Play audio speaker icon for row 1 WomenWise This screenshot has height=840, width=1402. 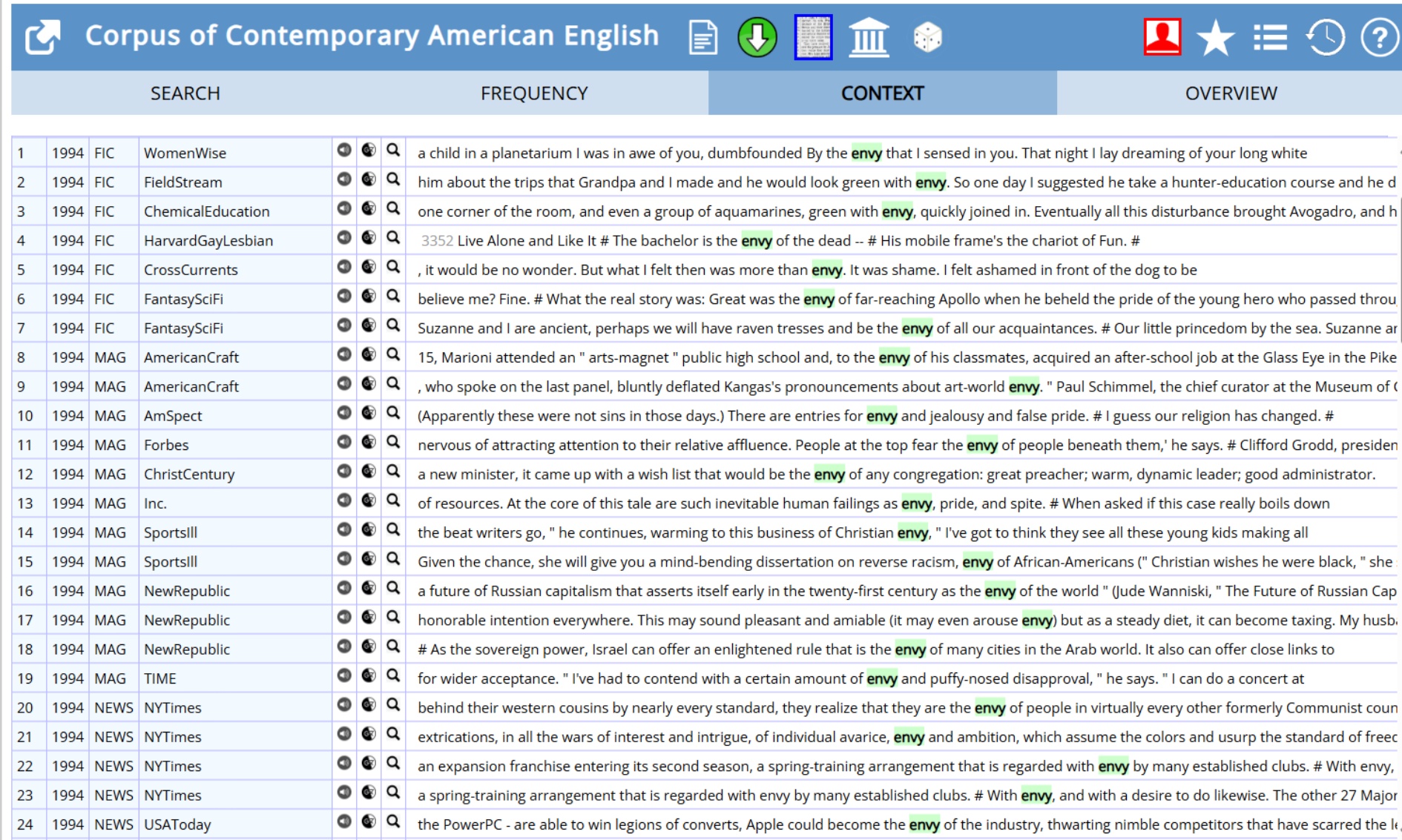click(x=344, y=151)
